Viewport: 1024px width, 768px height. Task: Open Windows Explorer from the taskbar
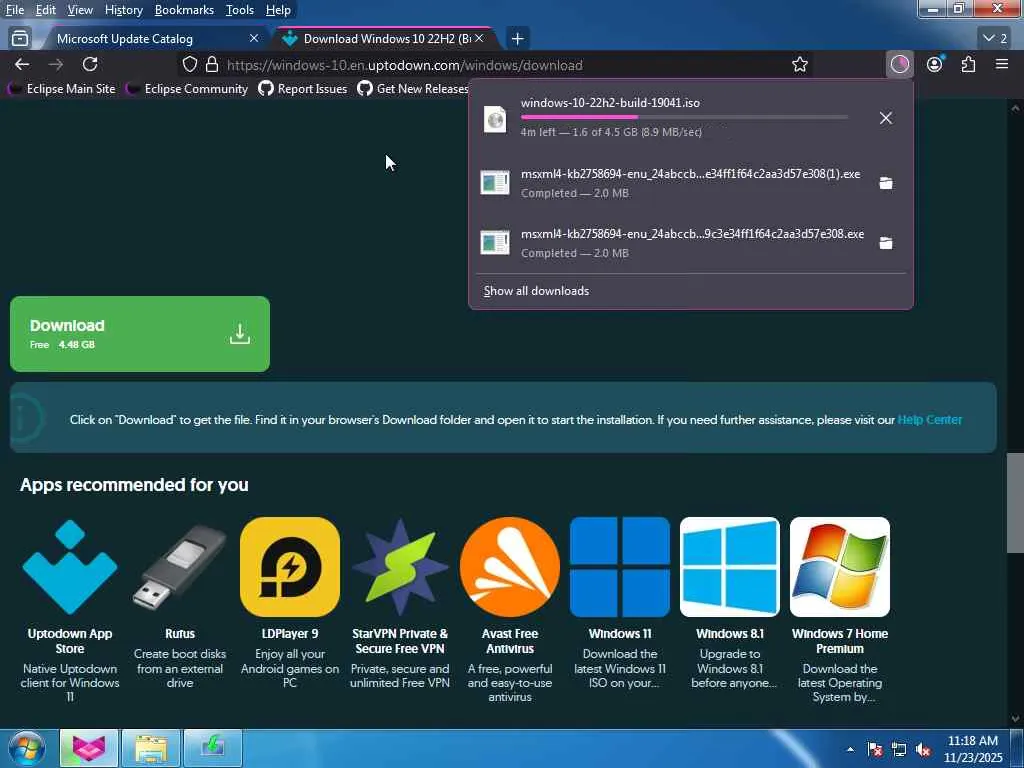(x=151, y=748)
